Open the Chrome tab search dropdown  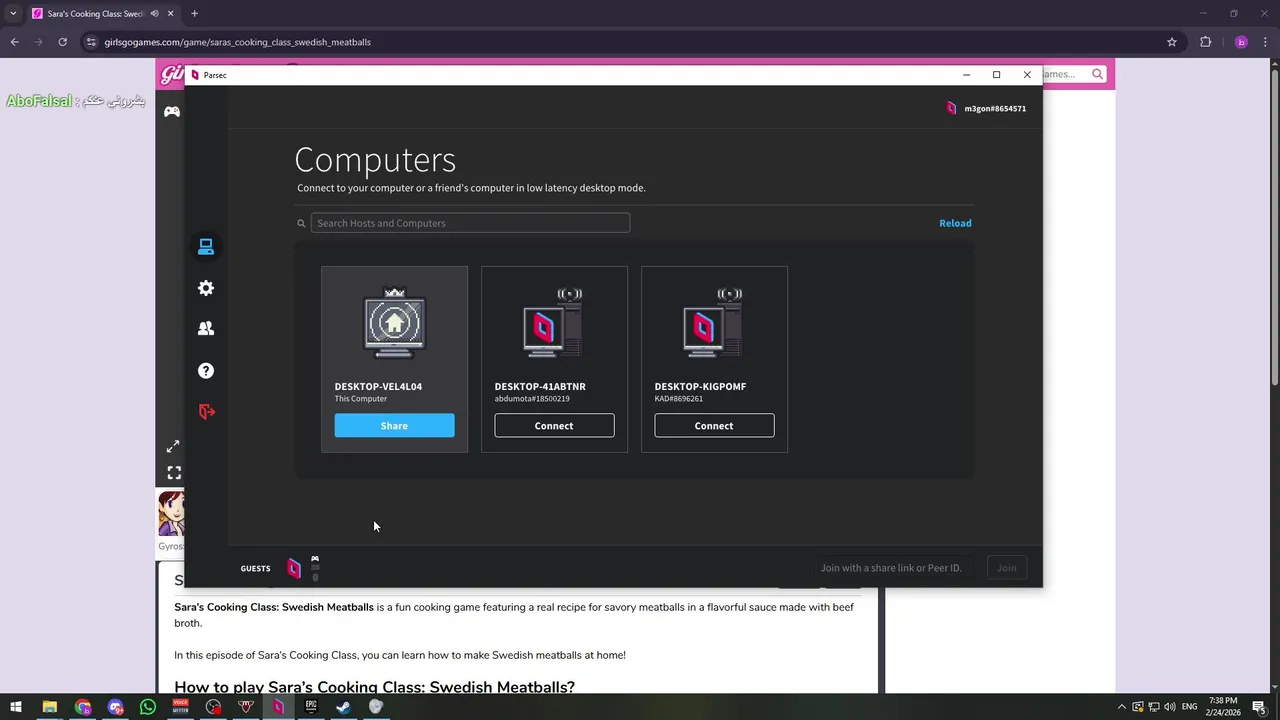click(13, 14)
